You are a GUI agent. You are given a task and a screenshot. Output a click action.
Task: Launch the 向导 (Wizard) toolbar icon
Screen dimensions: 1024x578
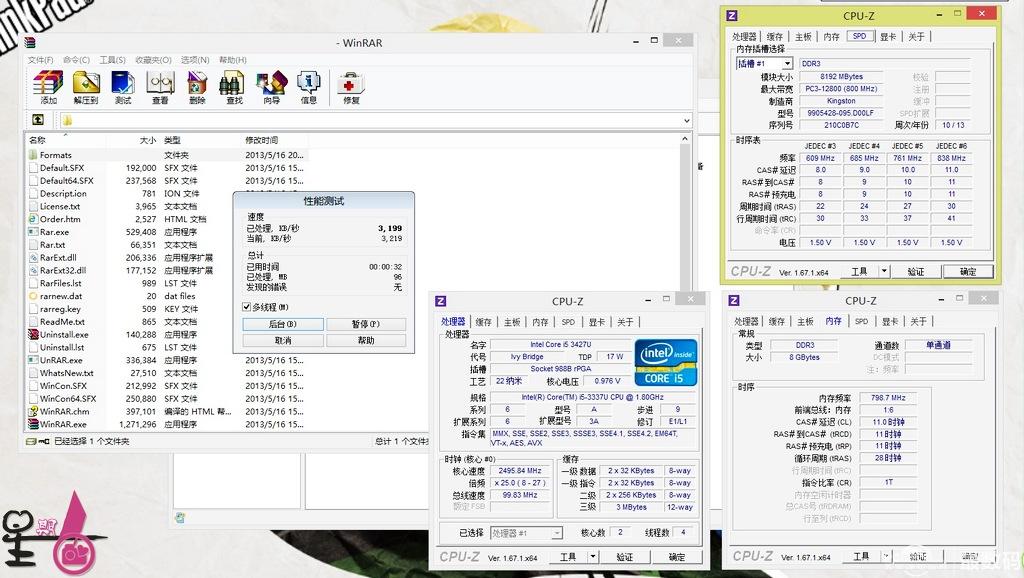tap(271, 88)
